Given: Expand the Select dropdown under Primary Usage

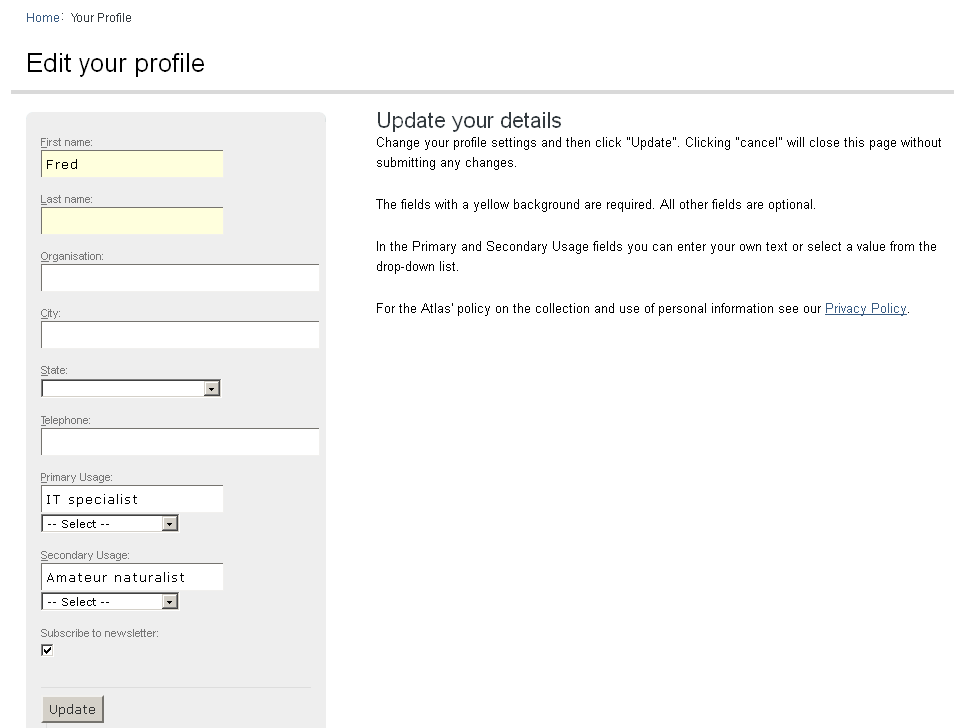Looking at the screenshot, I should (x=110, y=524).
